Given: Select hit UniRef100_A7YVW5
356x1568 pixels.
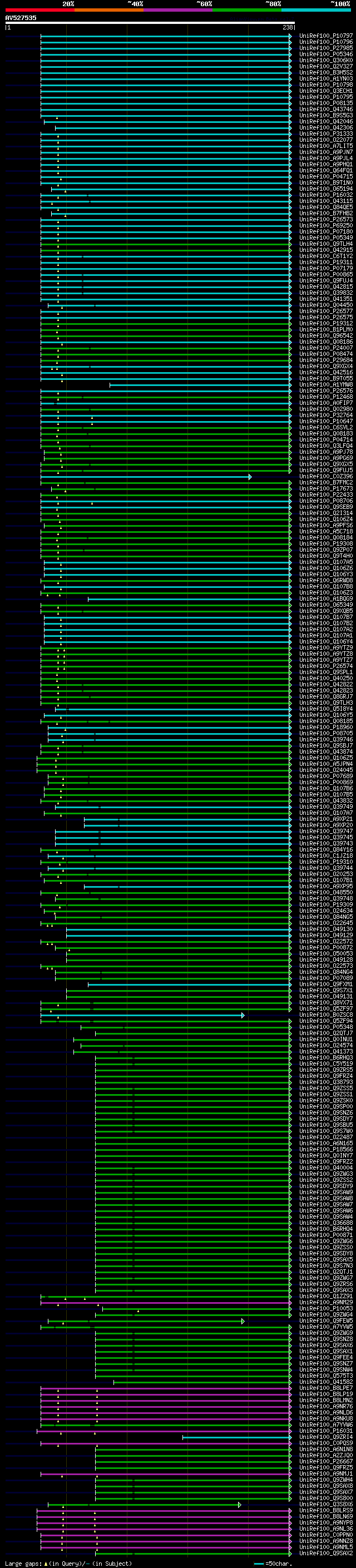Looking at the screenshot, I should [x=326, y=1327].
